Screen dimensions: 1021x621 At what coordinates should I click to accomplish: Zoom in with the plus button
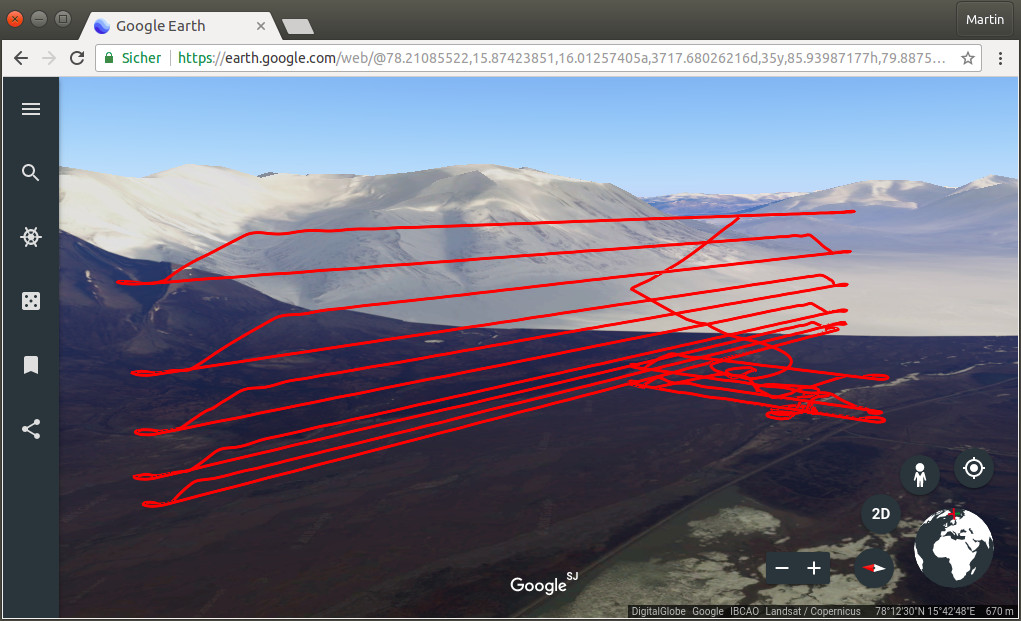814,568
